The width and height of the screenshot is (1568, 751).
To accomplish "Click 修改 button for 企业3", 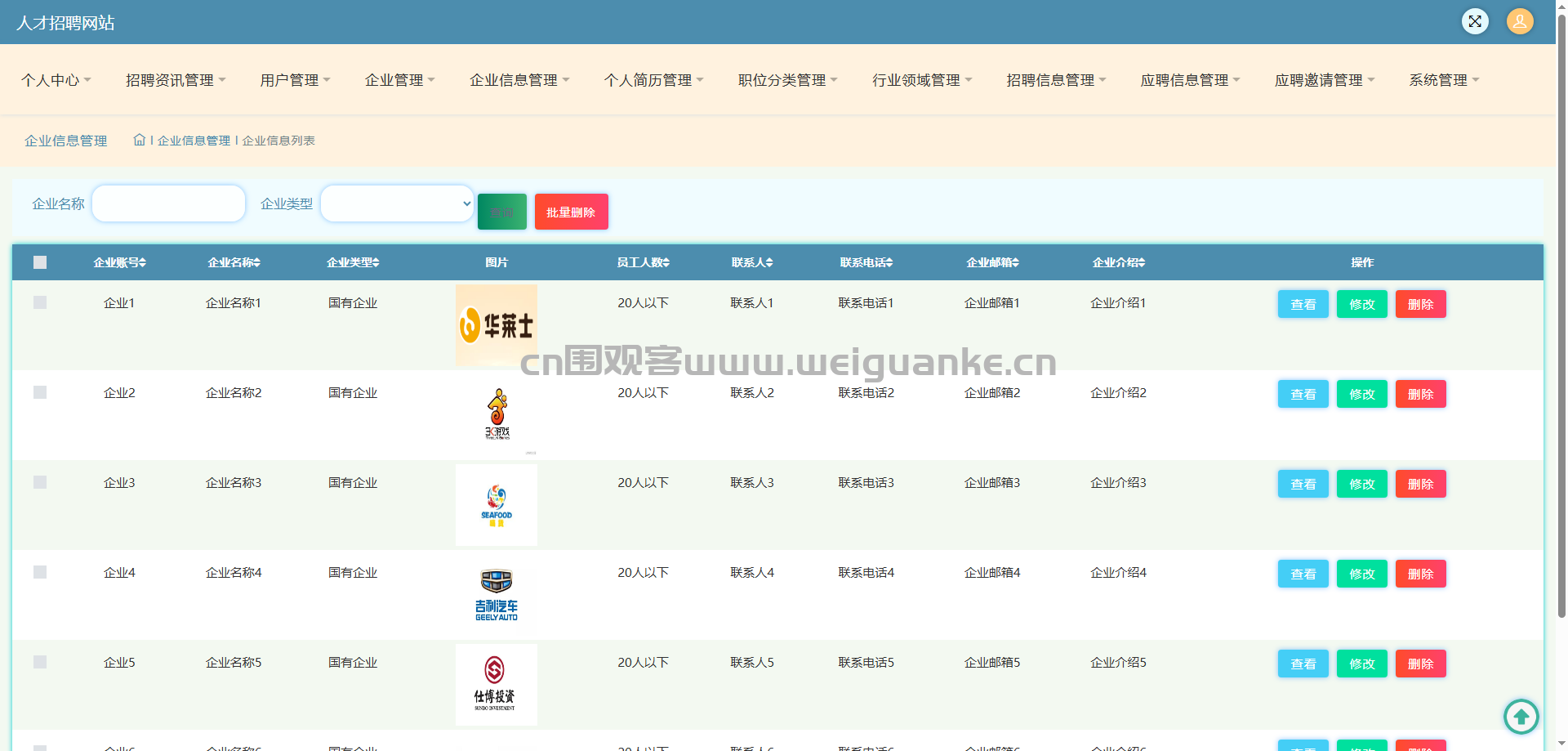I will click(1362, 484).
